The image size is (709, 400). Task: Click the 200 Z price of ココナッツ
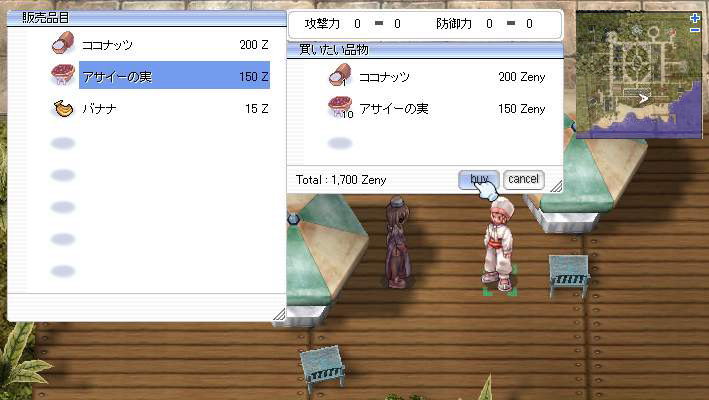pyautogui.click(x=254, y=45)
